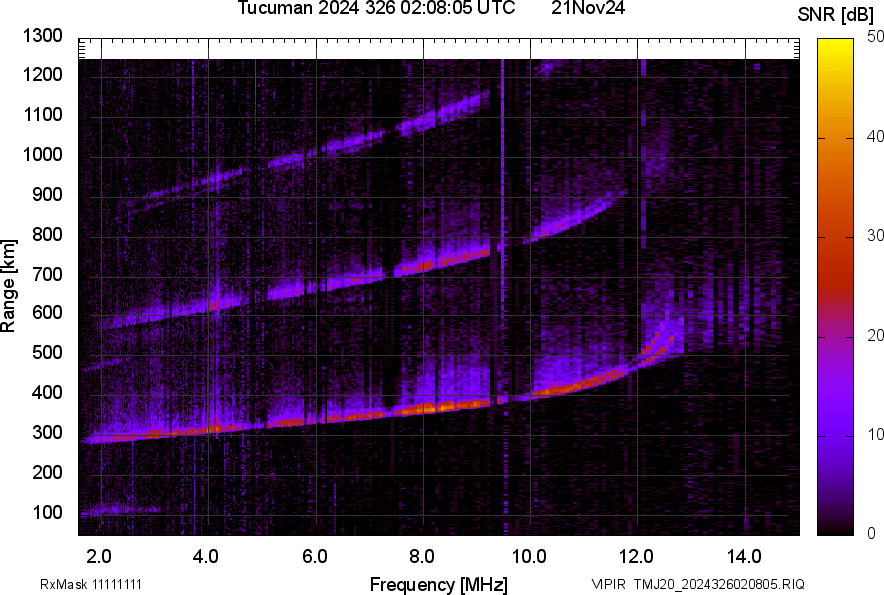Click the 21Nov24 date label
This screenshot has width=884, height=595.
(x=588, y=9)
